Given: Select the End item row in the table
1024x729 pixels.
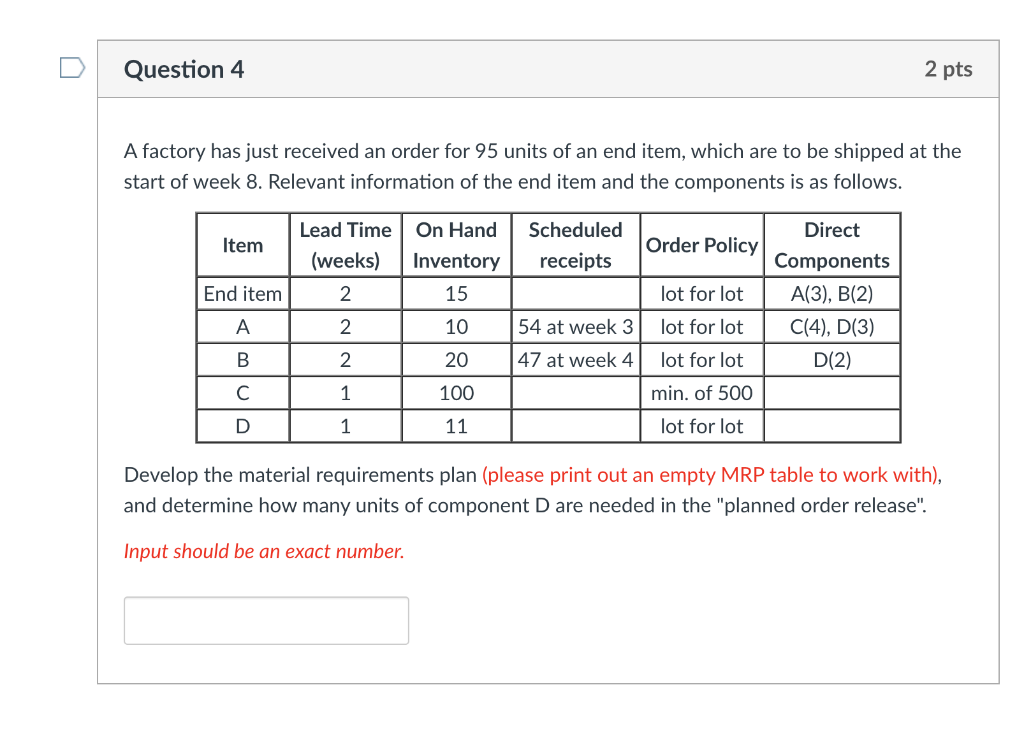Looking at the screenshot, I should click(242, 293).
